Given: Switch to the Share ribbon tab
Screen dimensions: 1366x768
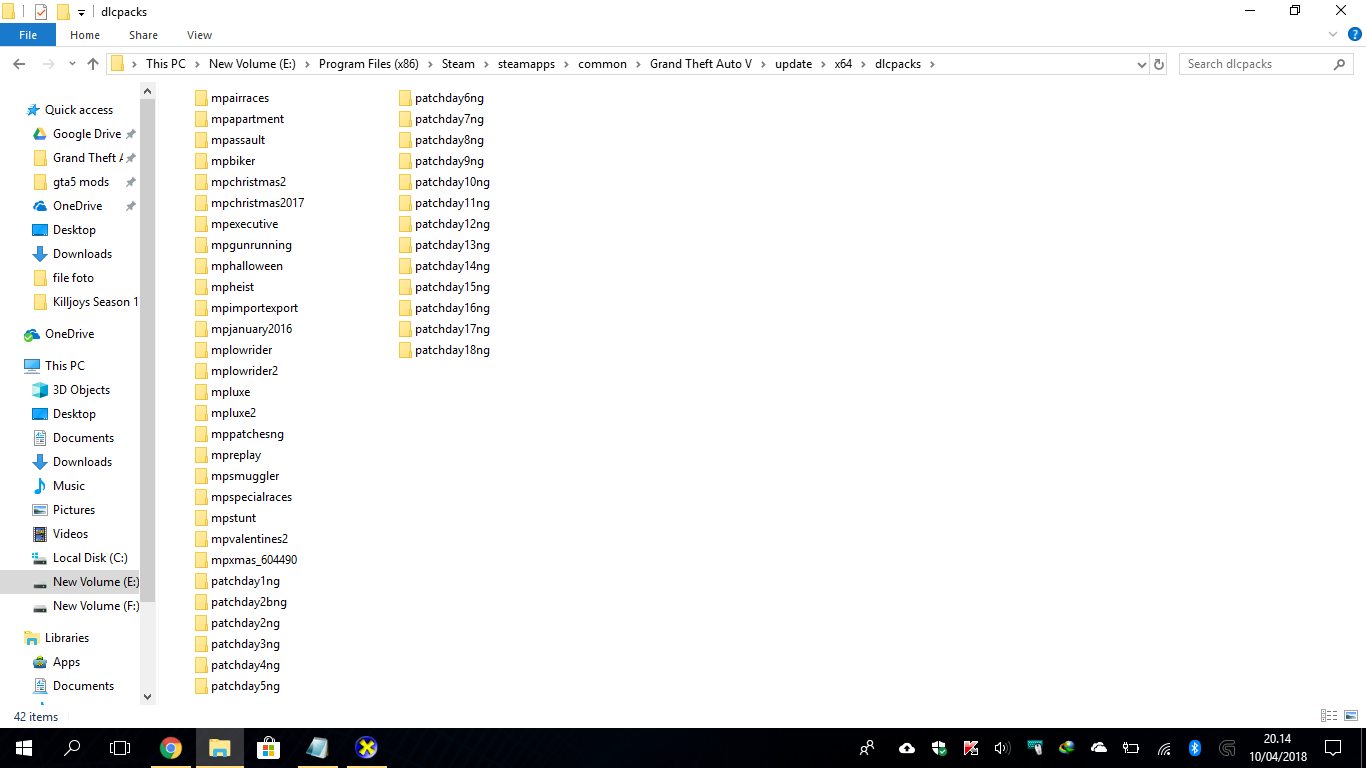Looking at the screenshot, I should pyautogui.click(x=143, y=35).
